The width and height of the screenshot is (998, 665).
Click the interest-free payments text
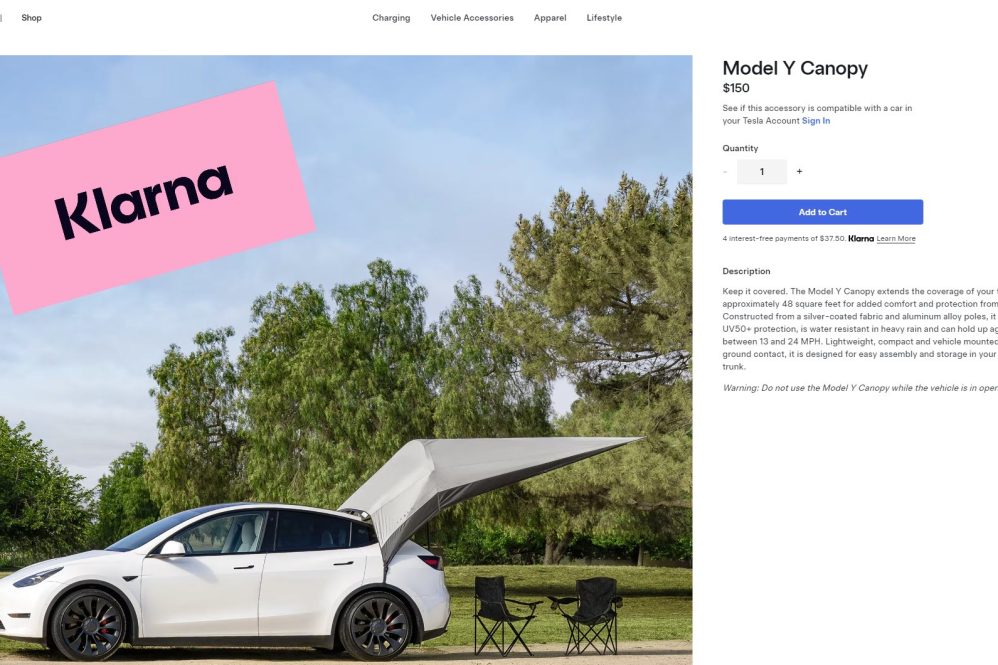pyautogui.click(x=784, y=239)
